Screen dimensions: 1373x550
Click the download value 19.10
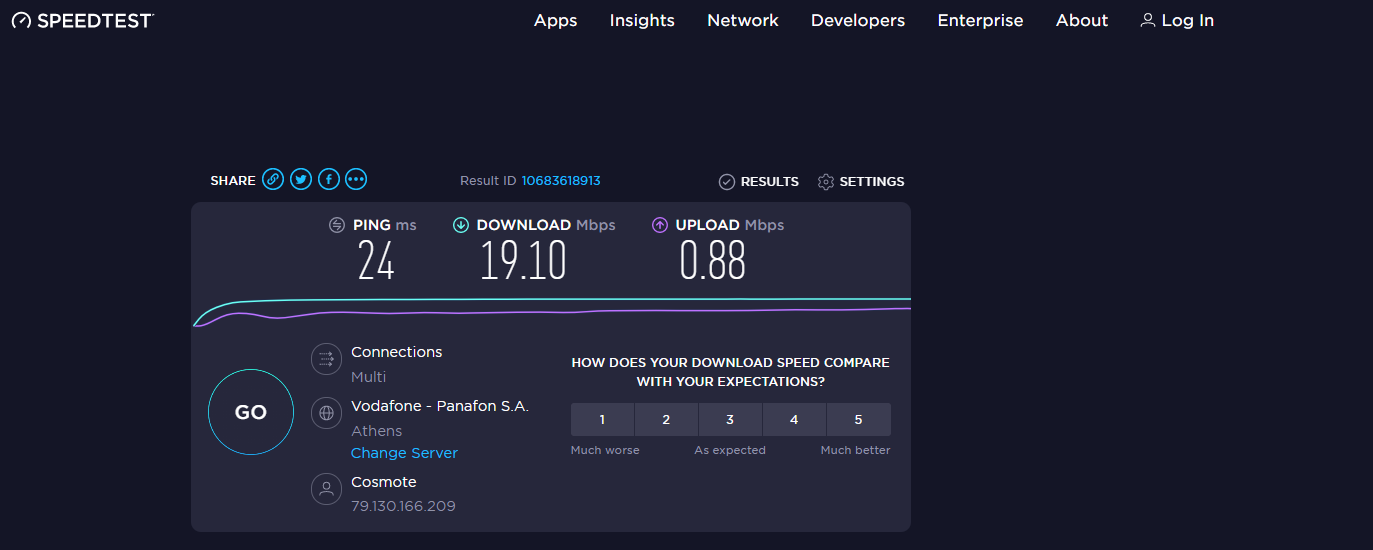click(523, 262)
